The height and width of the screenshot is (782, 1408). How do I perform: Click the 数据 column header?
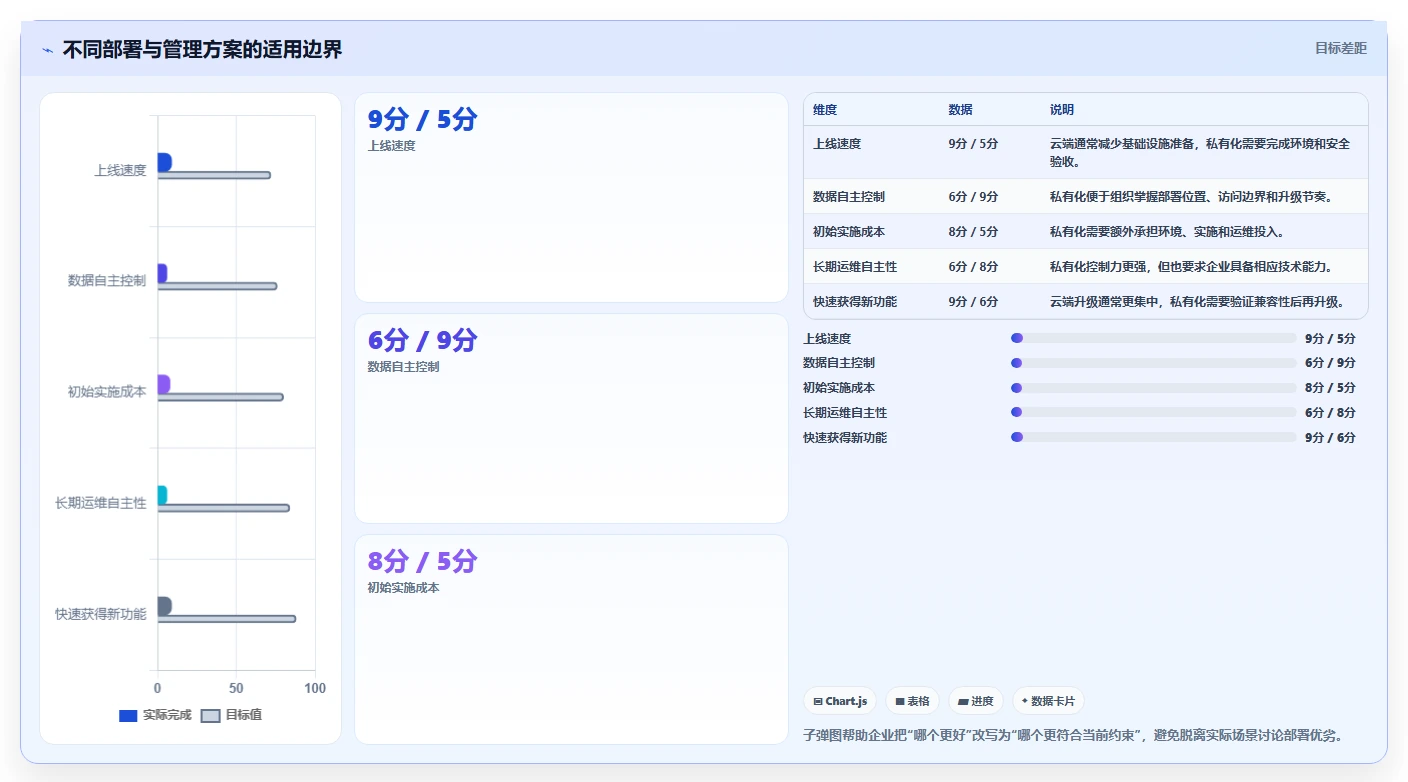(960, 110)
